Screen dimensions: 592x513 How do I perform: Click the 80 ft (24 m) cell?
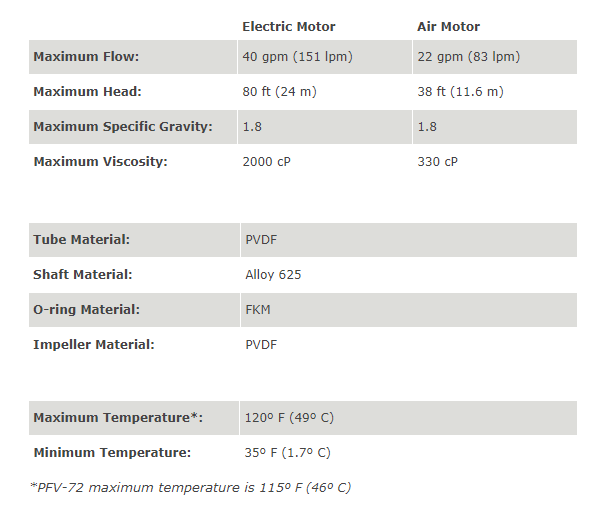tap(279, 92)
